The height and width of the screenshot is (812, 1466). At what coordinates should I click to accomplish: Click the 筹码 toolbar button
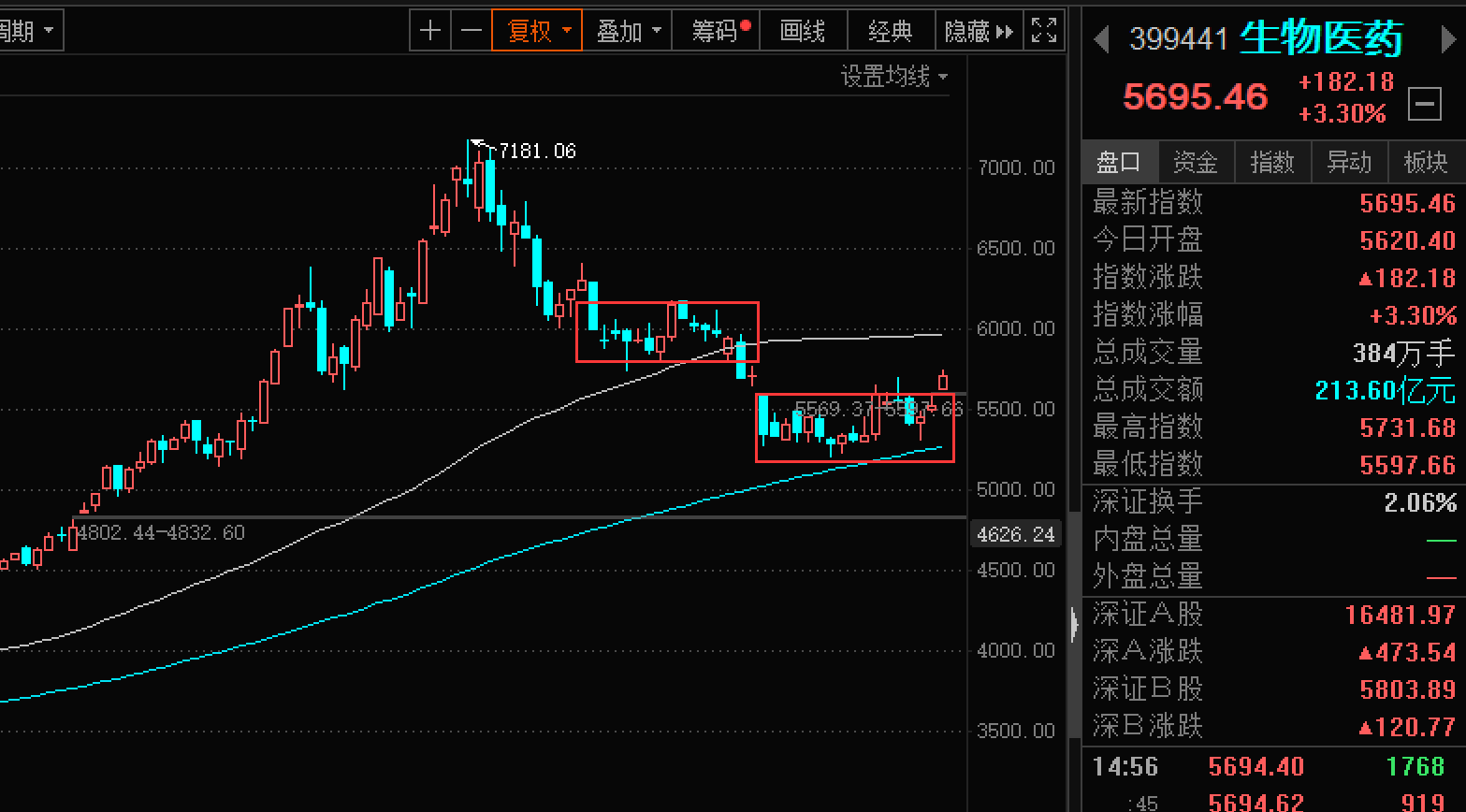click(717, 31)
